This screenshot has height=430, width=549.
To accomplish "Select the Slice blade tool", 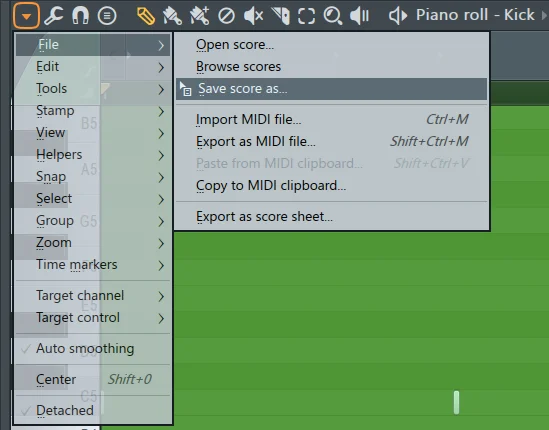I will click(x=281, y=16).
